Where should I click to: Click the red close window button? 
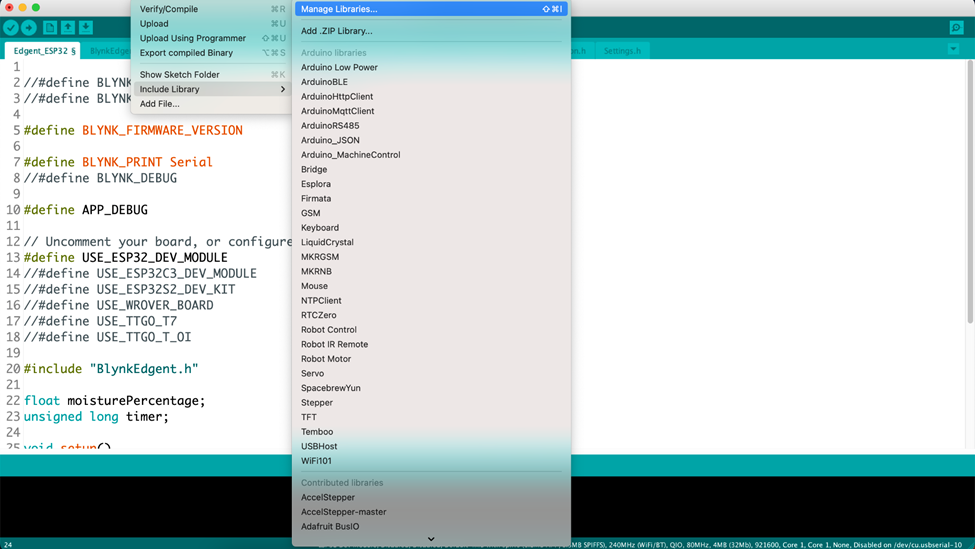click(x=9, y=7)
